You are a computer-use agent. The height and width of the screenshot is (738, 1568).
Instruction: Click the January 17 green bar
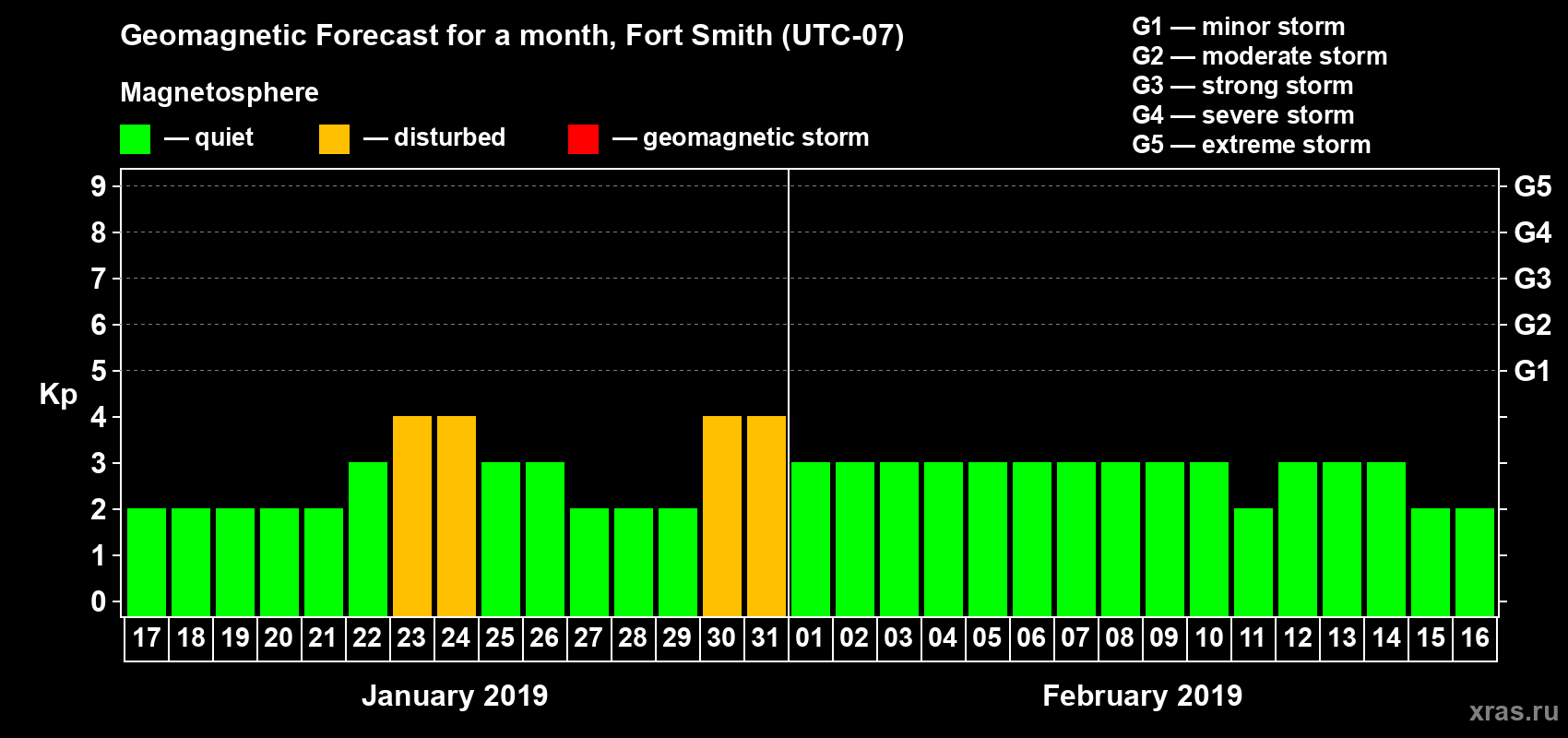147,562
